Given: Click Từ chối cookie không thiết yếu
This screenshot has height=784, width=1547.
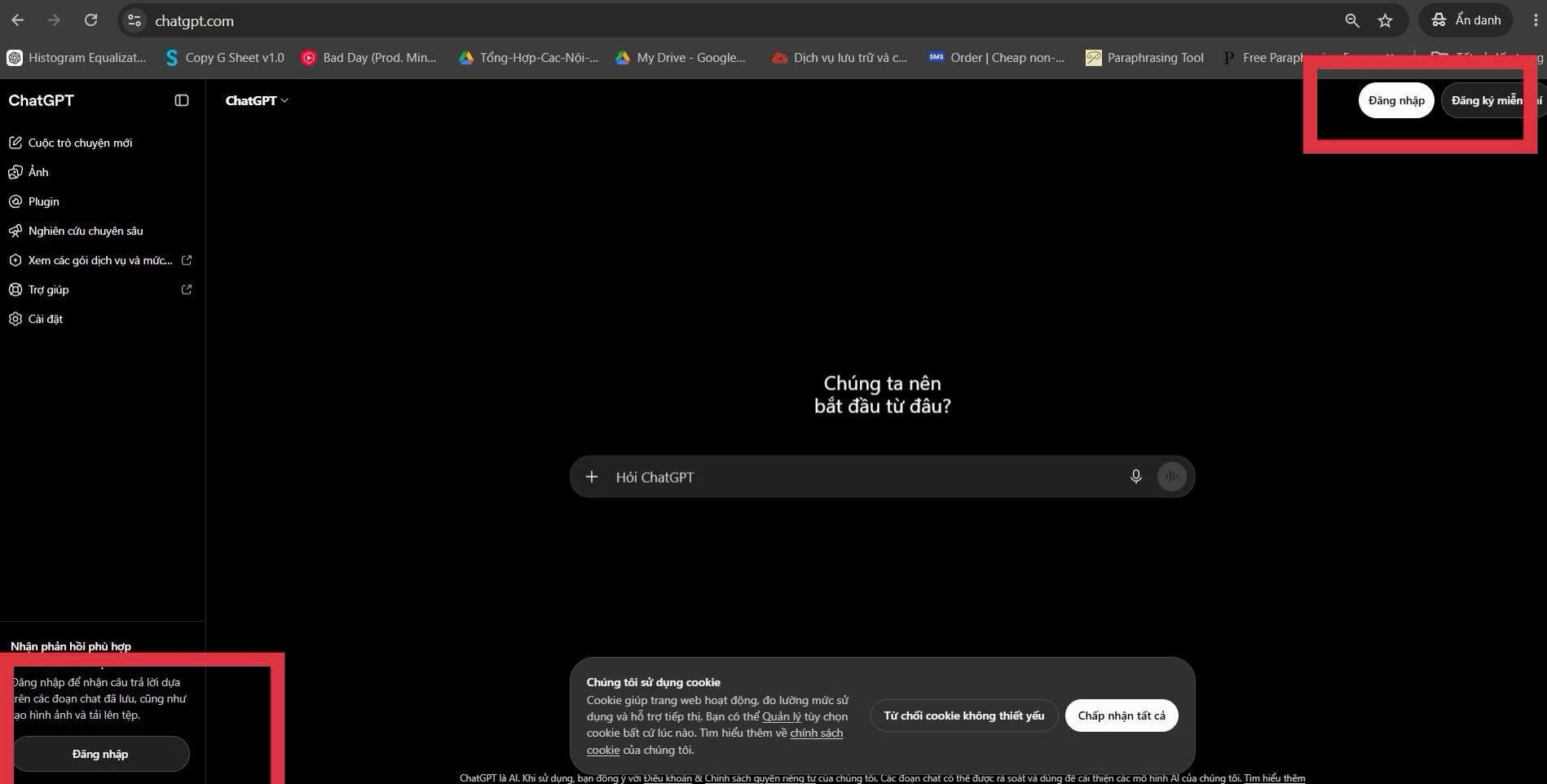Looking at the screenshot, I should pyautogui.click(x=963, y=716).
